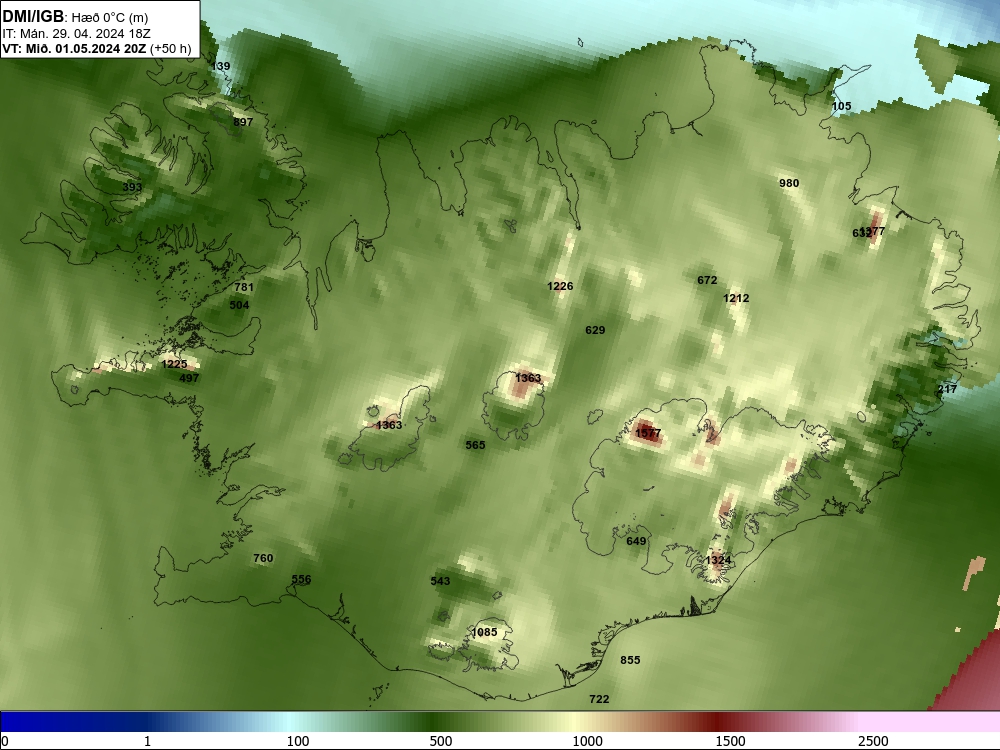Click the 'IT: Mán. 29. 04. 2024 18Z' line
The image size is (1000, 750).
(x=77, y=34)
